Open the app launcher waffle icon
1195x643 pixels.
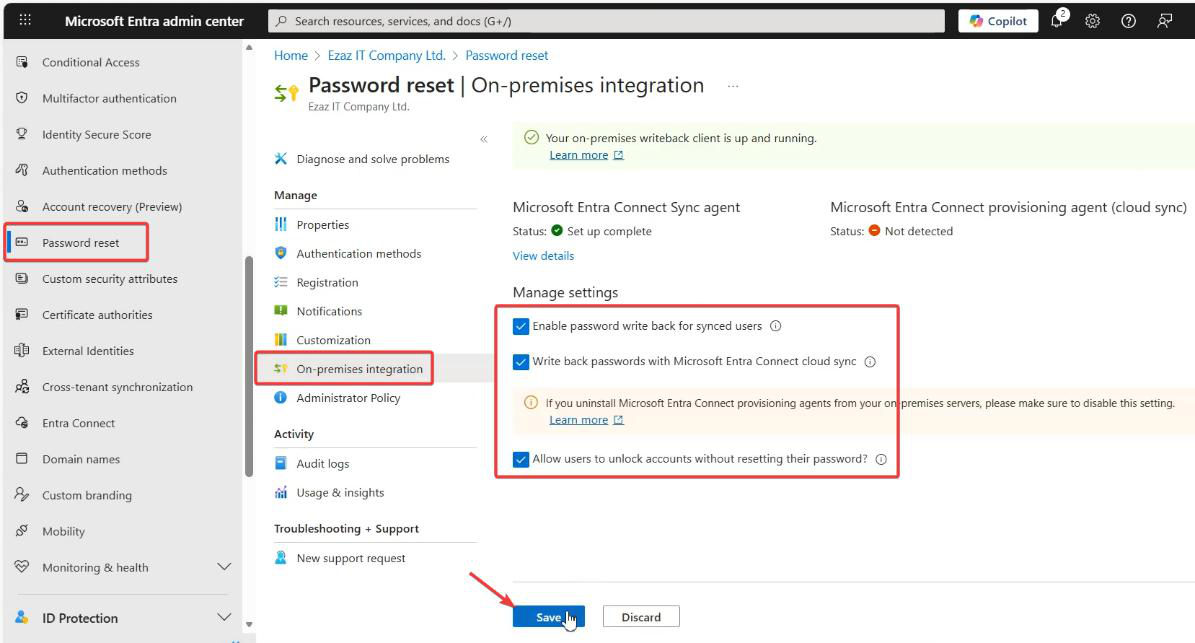click(x=25, y=21)
